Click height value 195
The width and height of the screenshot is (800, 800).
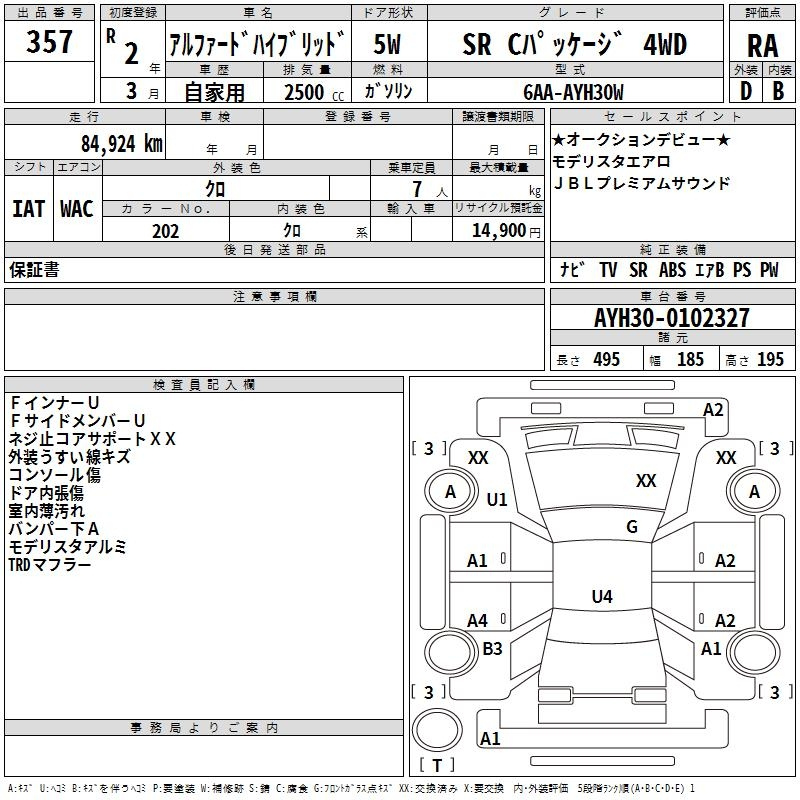[x=770, y=360]
